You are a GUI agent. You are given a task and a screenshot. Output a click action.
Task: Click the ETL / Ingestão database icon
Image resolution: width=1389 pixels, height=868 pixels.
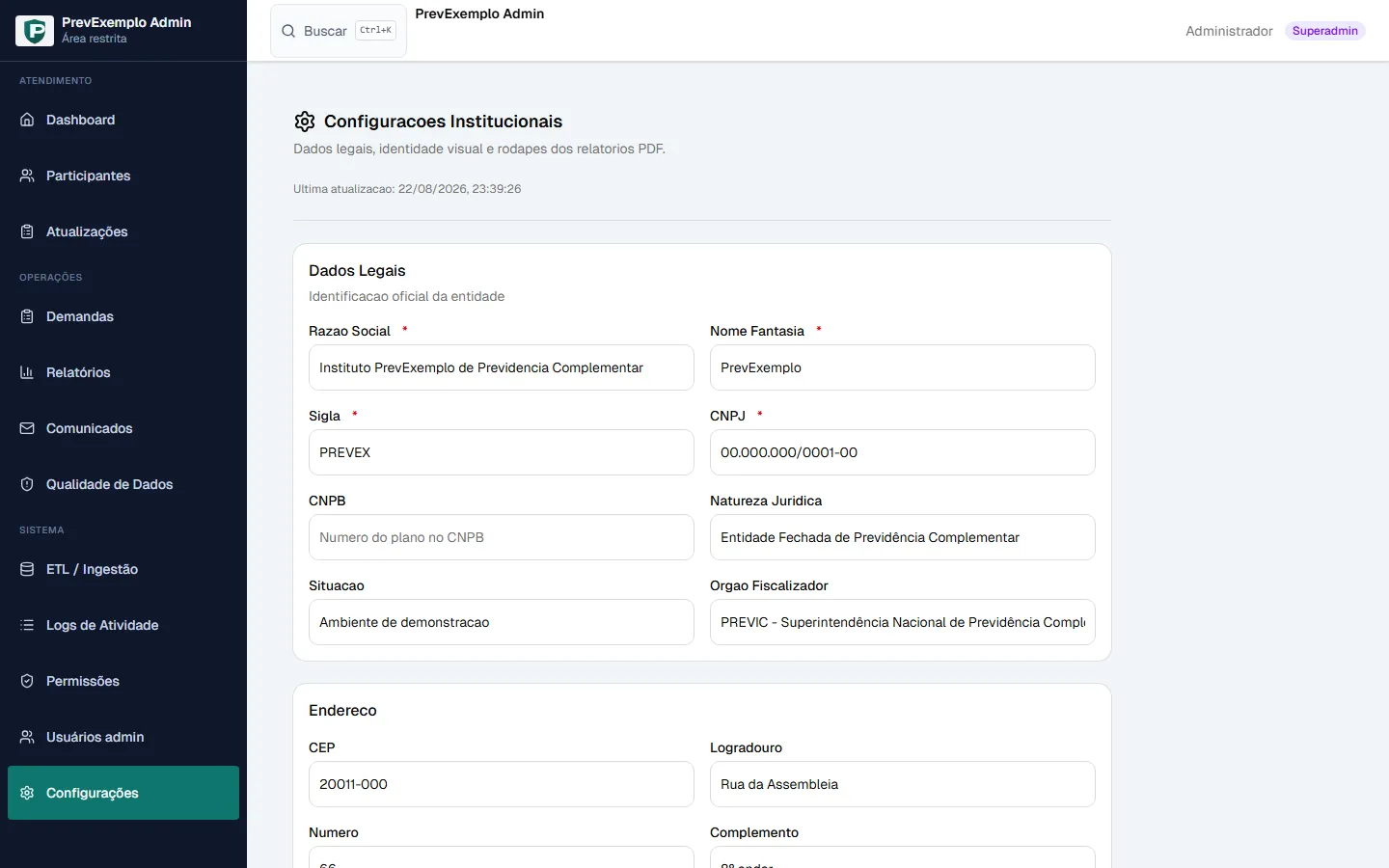[x=27, y=569]
